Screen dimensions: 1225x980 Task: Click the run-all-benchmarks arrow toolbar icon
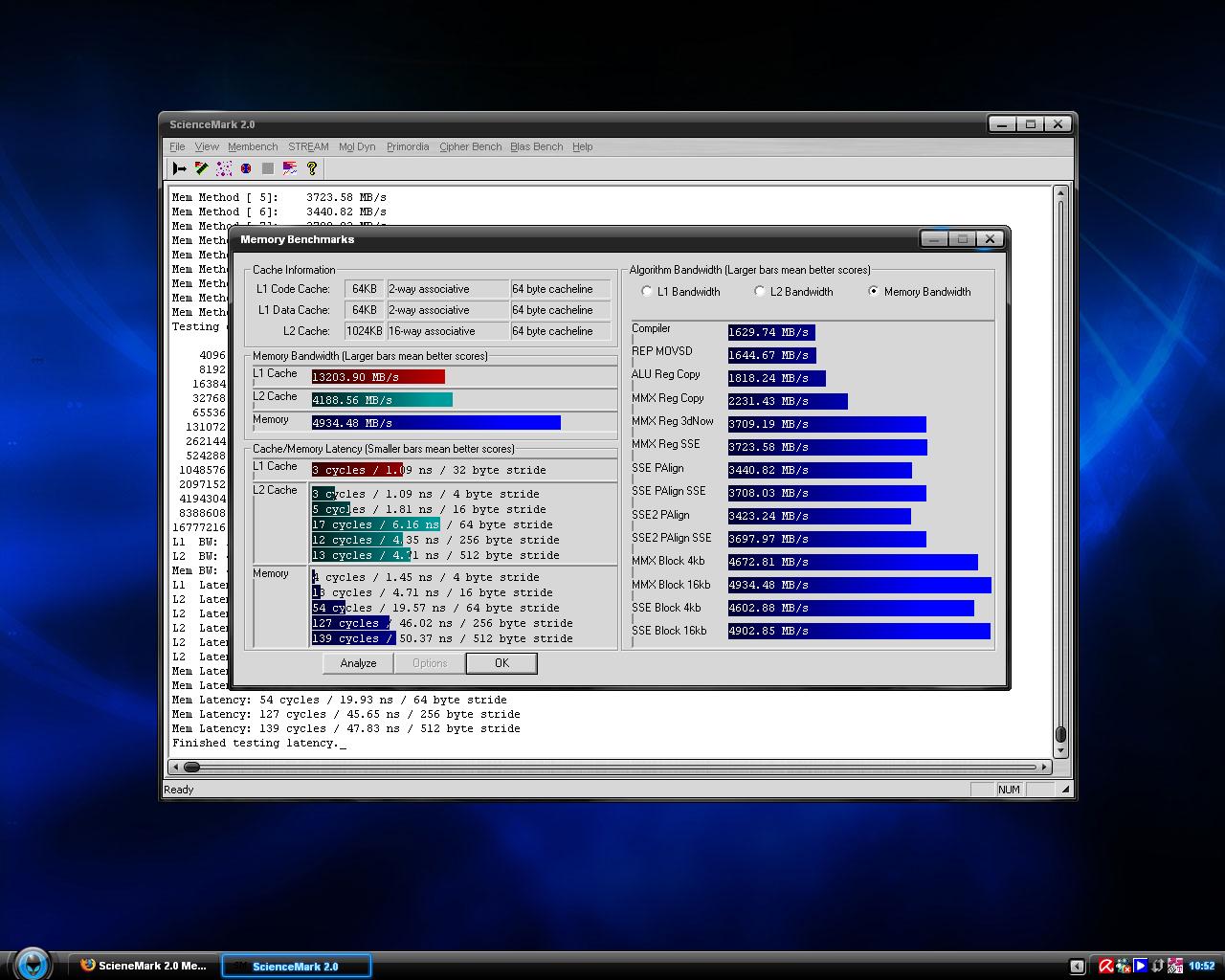point(180,168)
